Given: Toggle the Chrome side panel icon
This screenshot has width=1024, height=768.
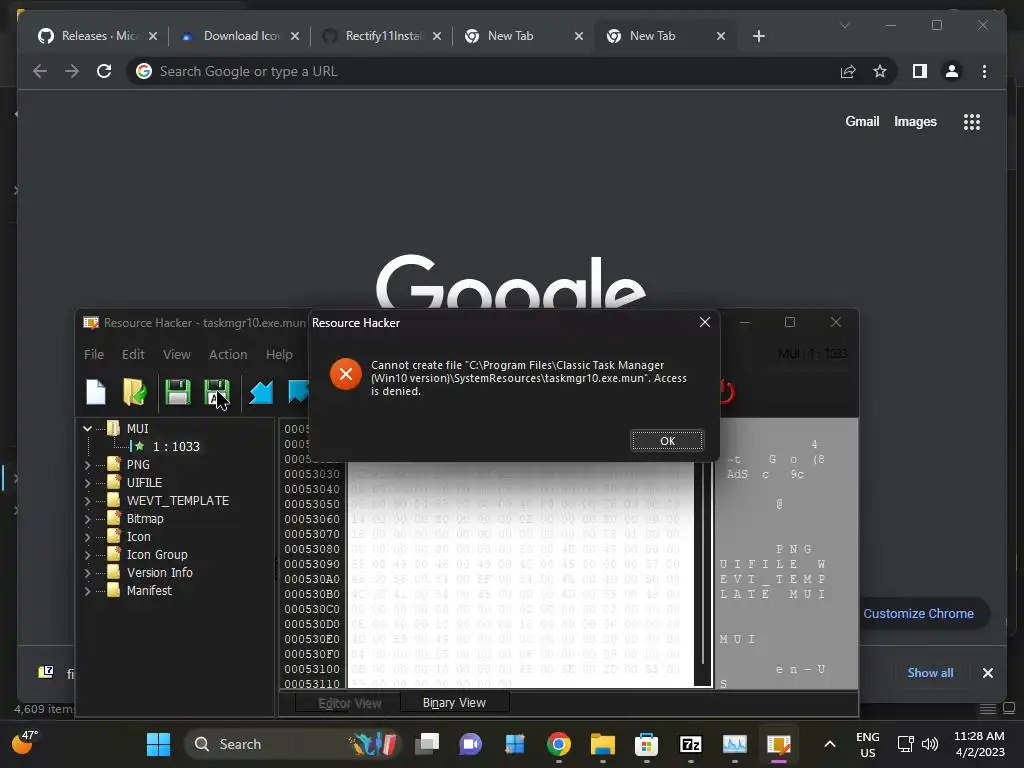Looking at the screenshot, I should [x=920, y=71].
